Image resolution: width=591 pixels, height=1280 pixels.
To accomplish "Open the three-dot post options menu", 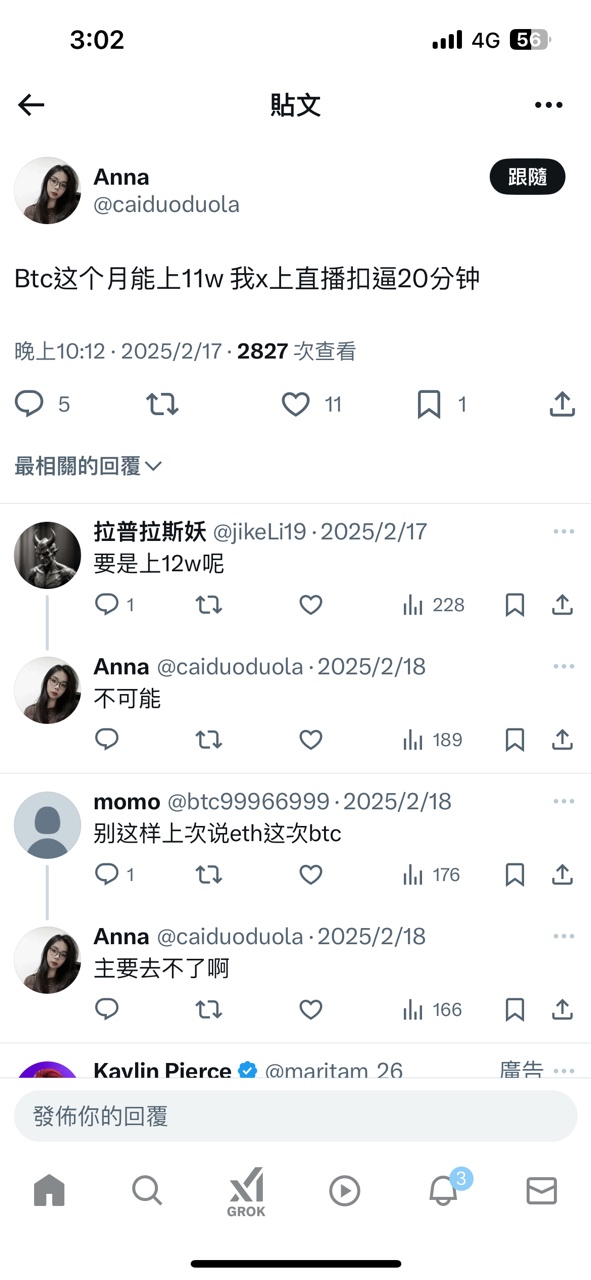I will (x=549, y=105).
